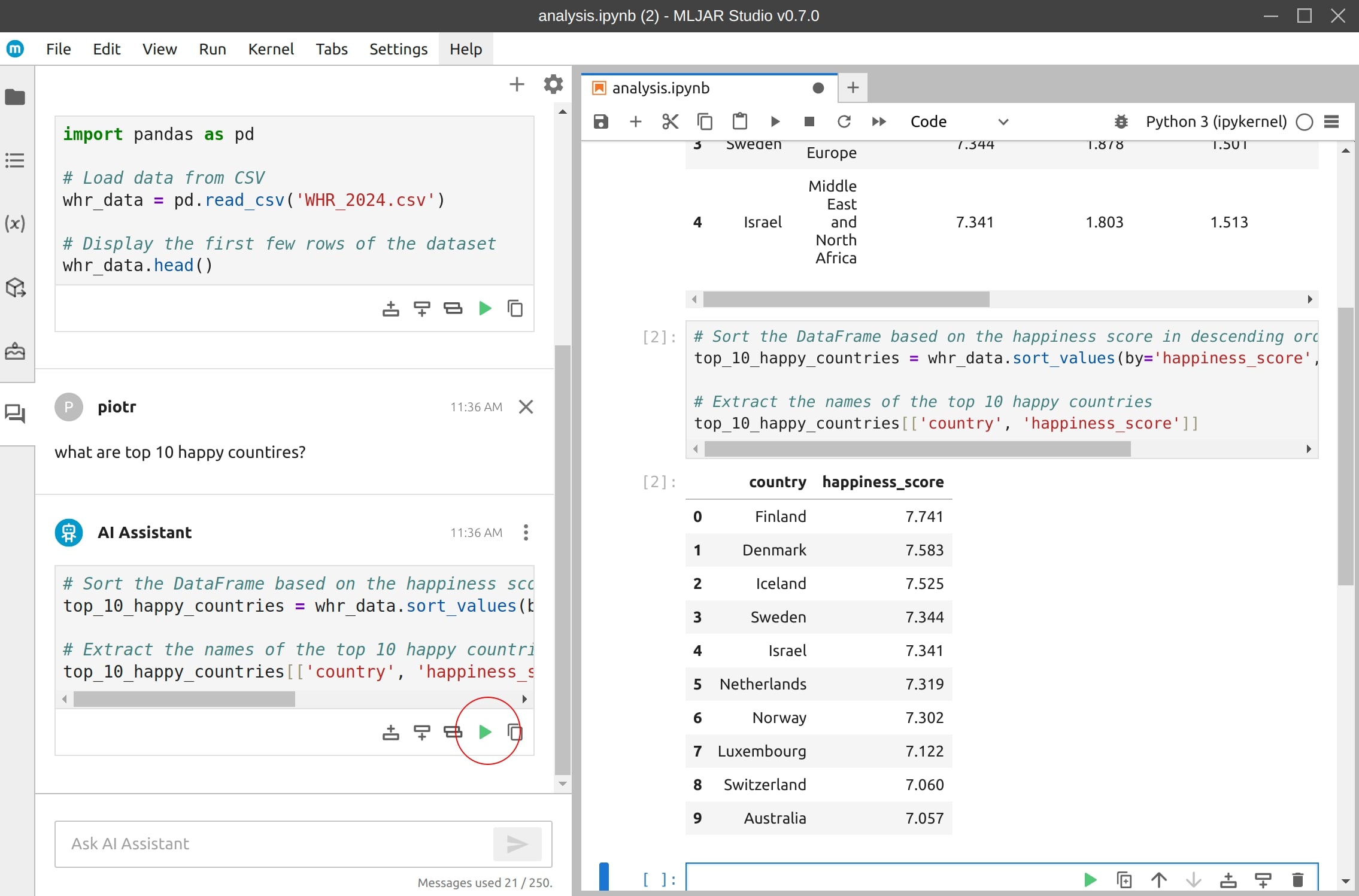Copy the AI Assistant's sort code snippet
This screenshot has height=896, width=1359.
pos(515,731)
